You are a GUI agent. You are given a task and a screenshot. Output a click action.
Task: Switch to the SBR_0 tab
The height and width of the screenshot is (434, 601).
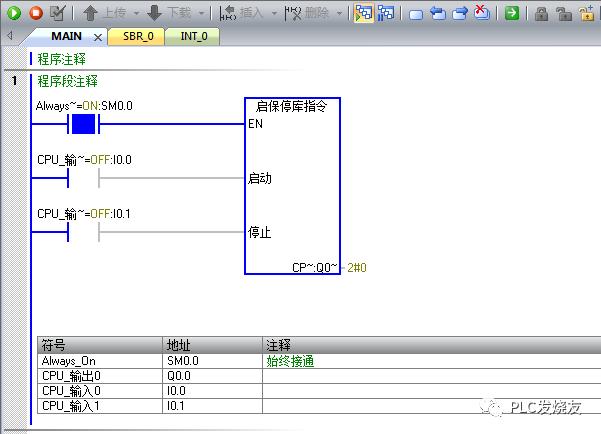click(140, 36)
